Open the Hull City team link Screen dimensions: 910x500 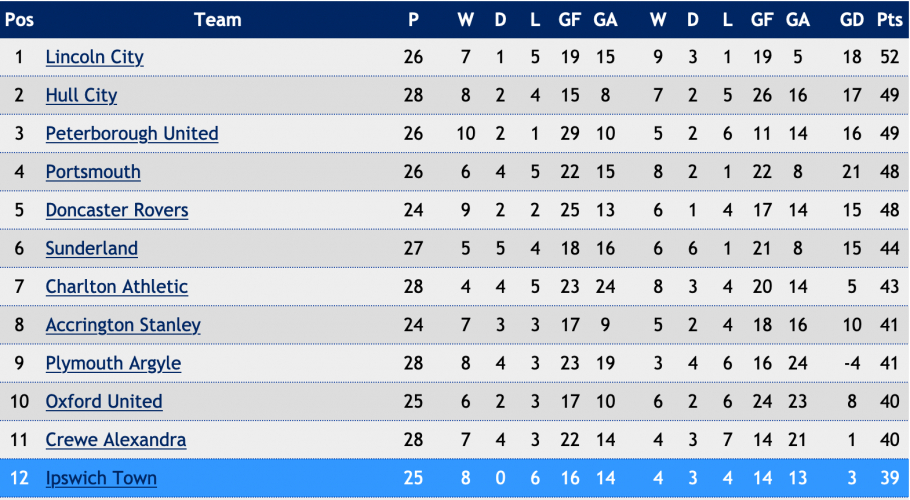[81, 95]
